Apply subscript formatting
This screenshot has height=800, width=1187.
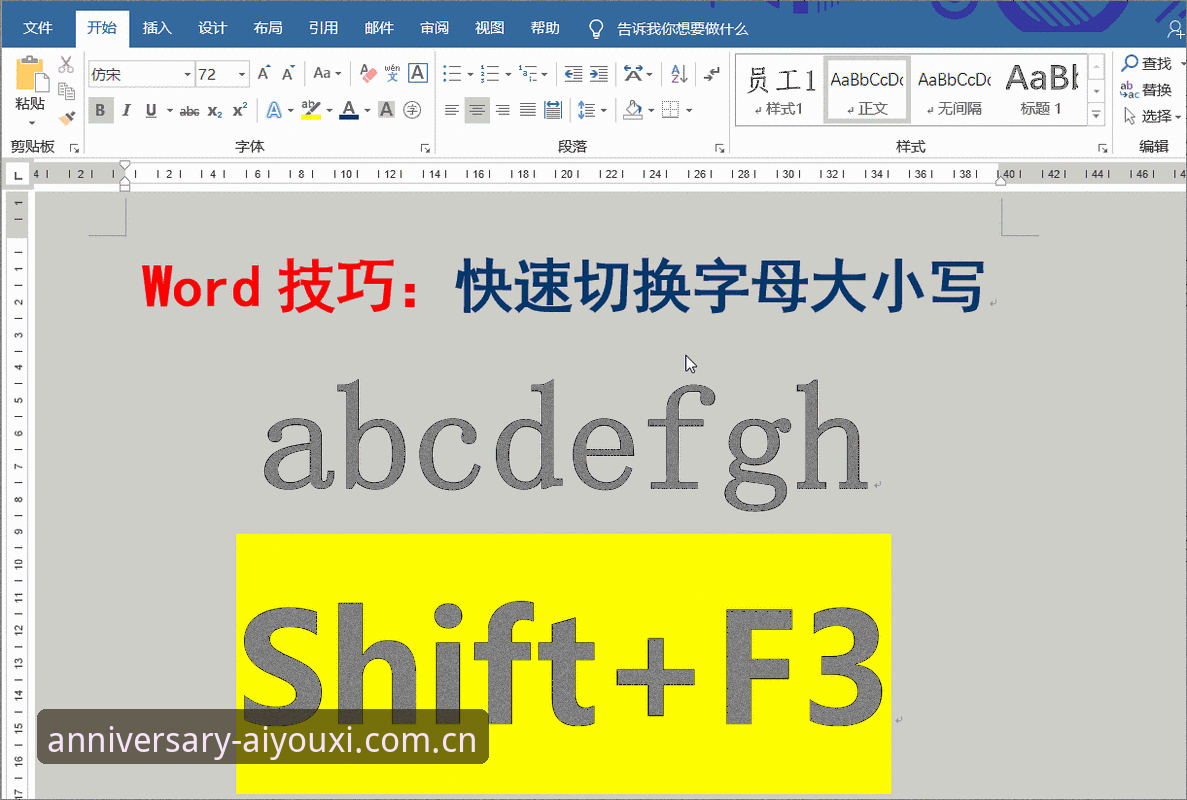215,111
